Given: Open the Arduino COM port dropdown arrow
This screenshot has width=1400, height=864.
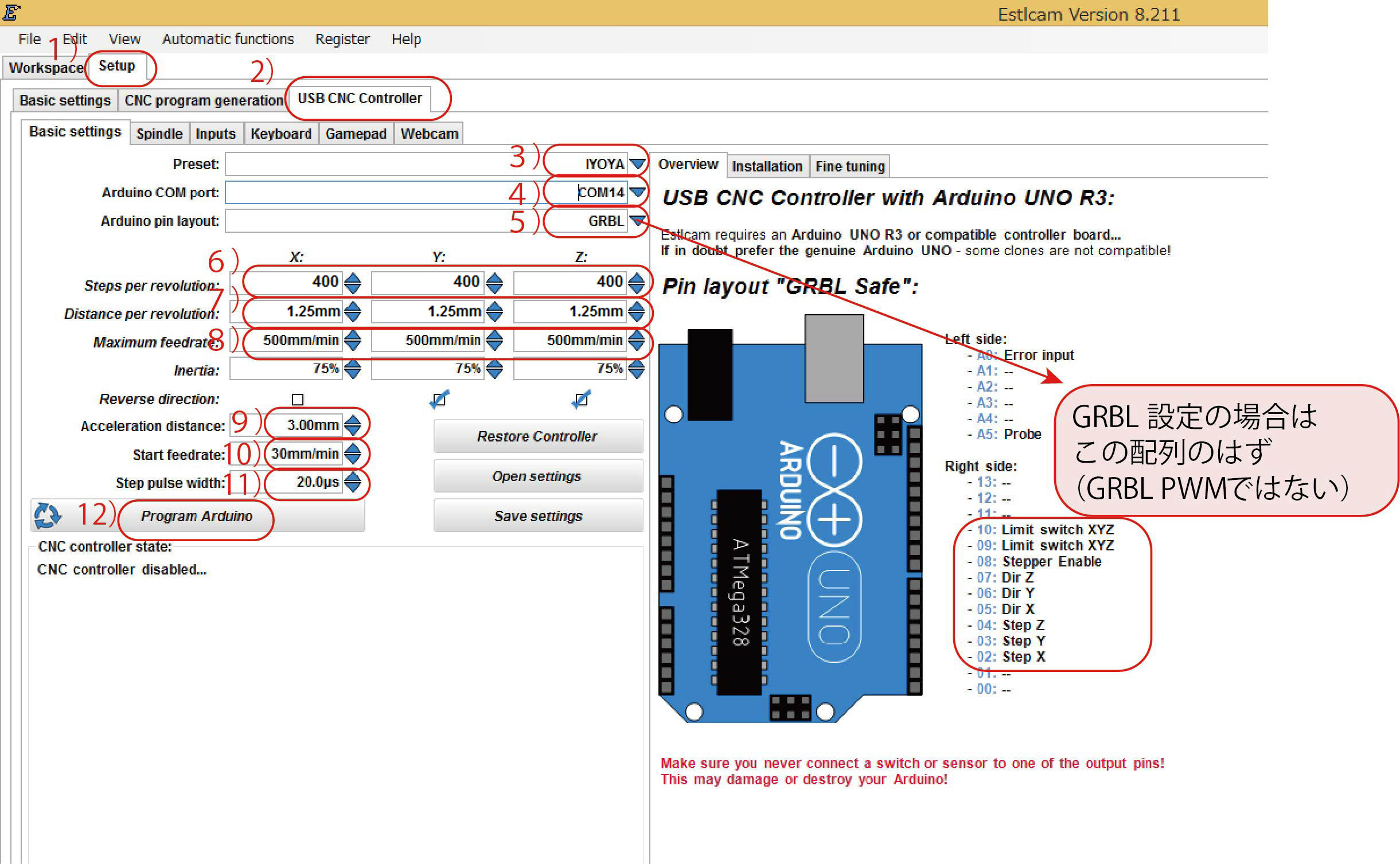Looking at the screenshot, I should (x=637, y=192).
